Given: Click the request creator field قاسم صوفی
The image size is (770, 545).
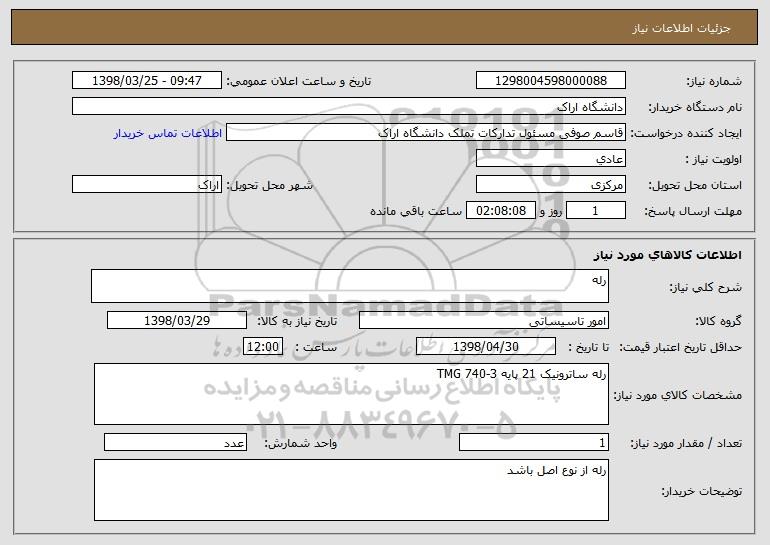Looking at the screenshot, I should click(426, 133).
